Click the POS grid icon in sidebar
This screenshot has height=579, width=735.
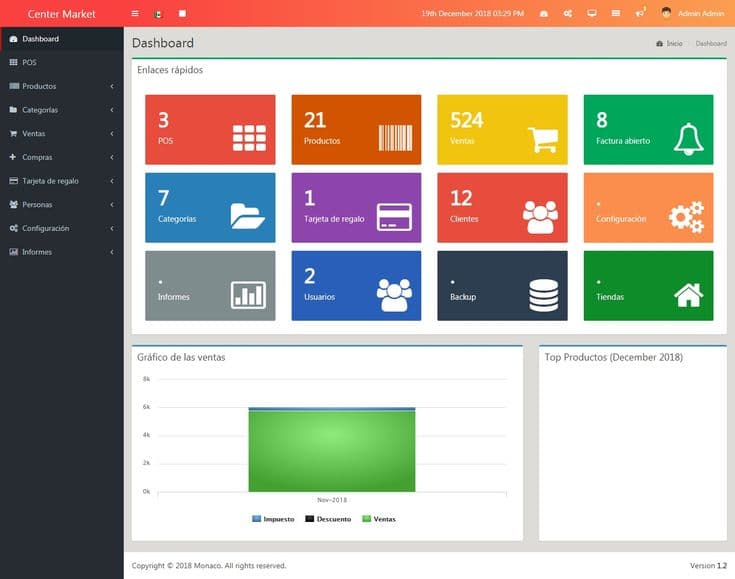[14, 62]
